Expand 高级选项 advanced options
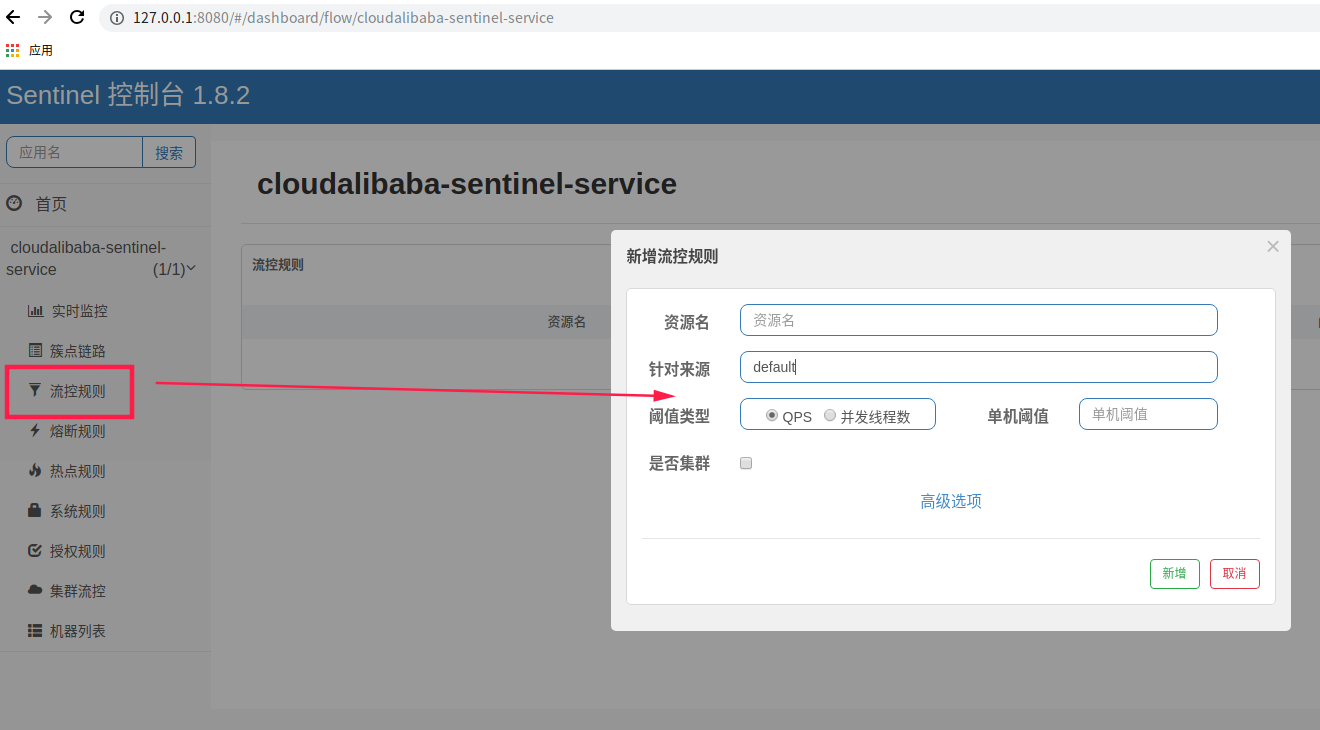This screenshot has width=1320, height=730. pos(951,501)
